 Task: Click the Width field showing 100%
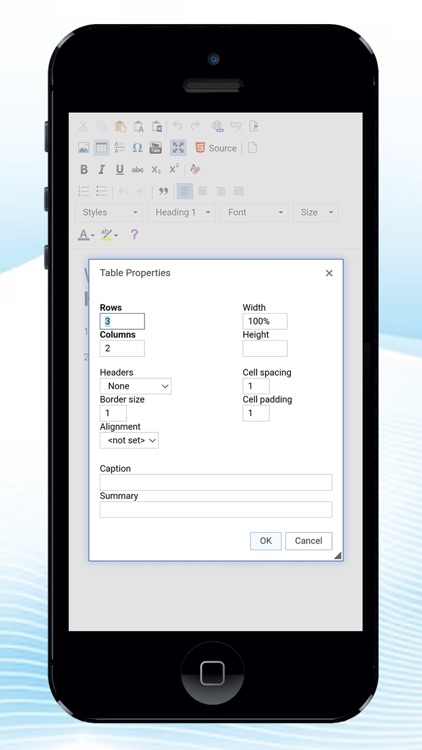point(265,321)
